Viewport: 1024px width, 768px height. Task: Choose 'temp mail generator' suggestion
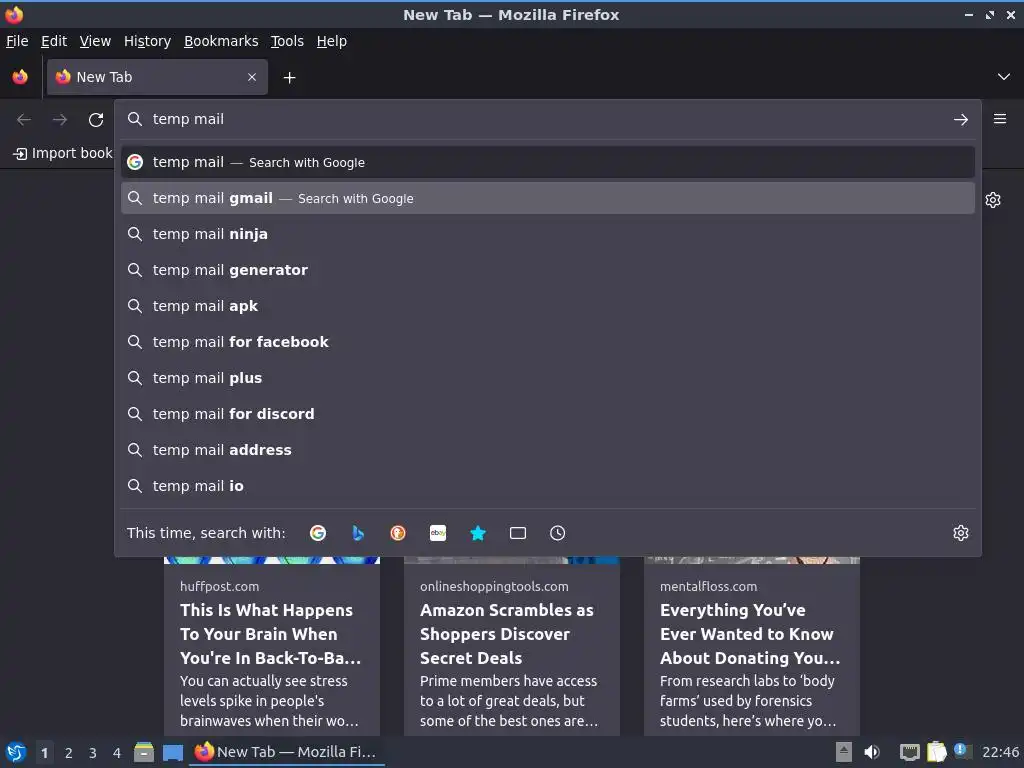[548, 270]
